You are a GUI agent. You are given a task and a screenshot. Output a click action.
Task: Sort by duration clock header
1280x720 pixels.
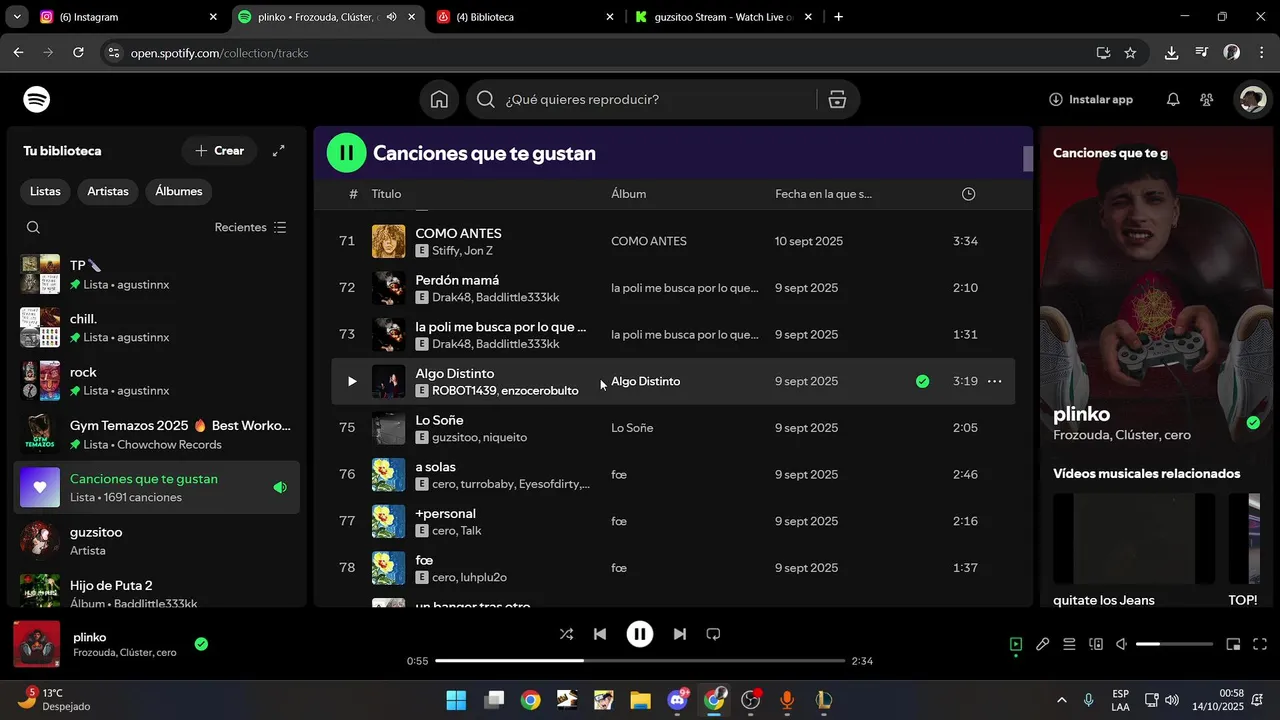click(968, 194)
